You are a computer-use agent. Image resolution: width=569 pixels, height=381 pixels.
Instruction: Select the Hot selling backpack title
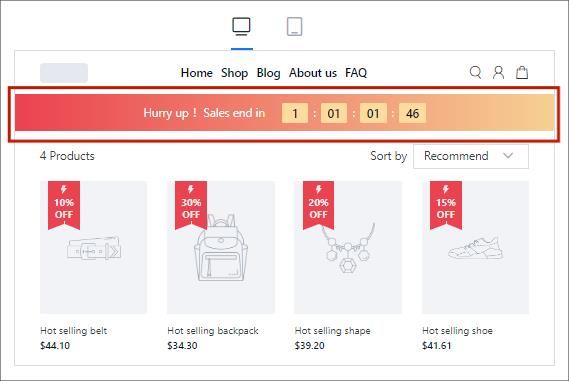213,331
